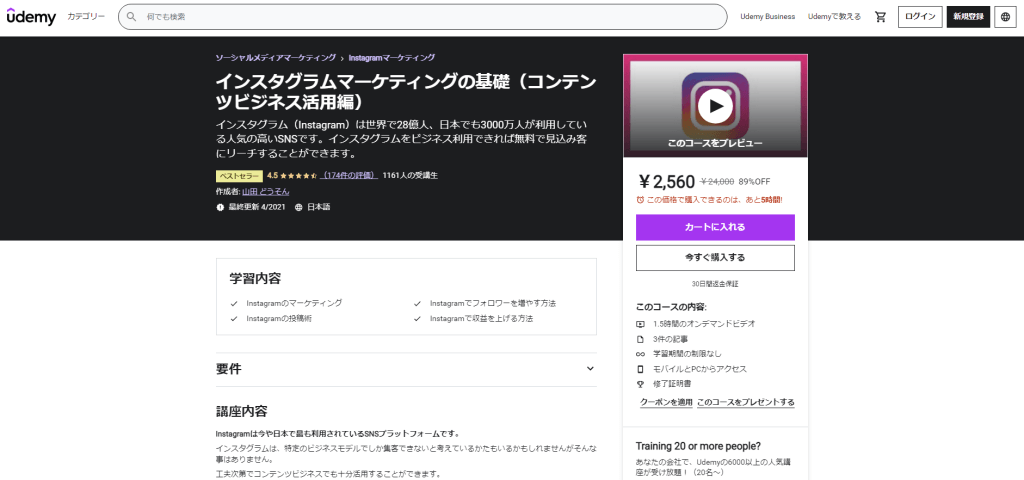Click the search magnifier icon
Viewport: 1024px width, 480px height.
[131, 16]
